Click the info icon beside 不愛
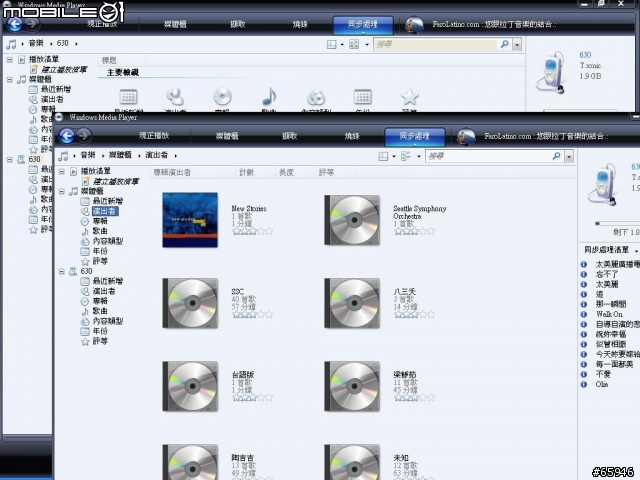The height and width of the screenshot is (480, 640). pyautogui.click(x=584, y=374)
